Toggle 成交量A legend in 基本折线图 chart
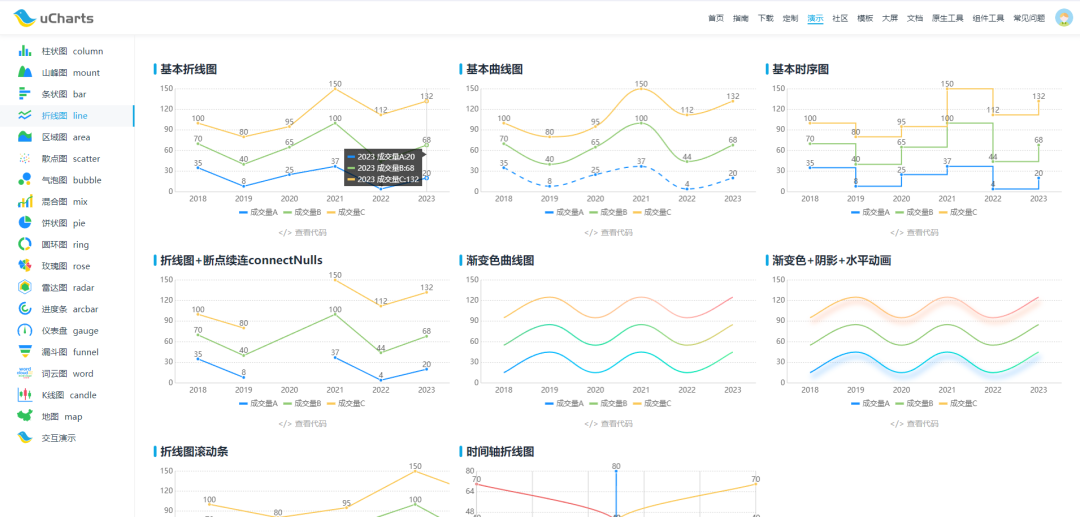Screen dimensions: 1080x517 (x=263, y=212)
